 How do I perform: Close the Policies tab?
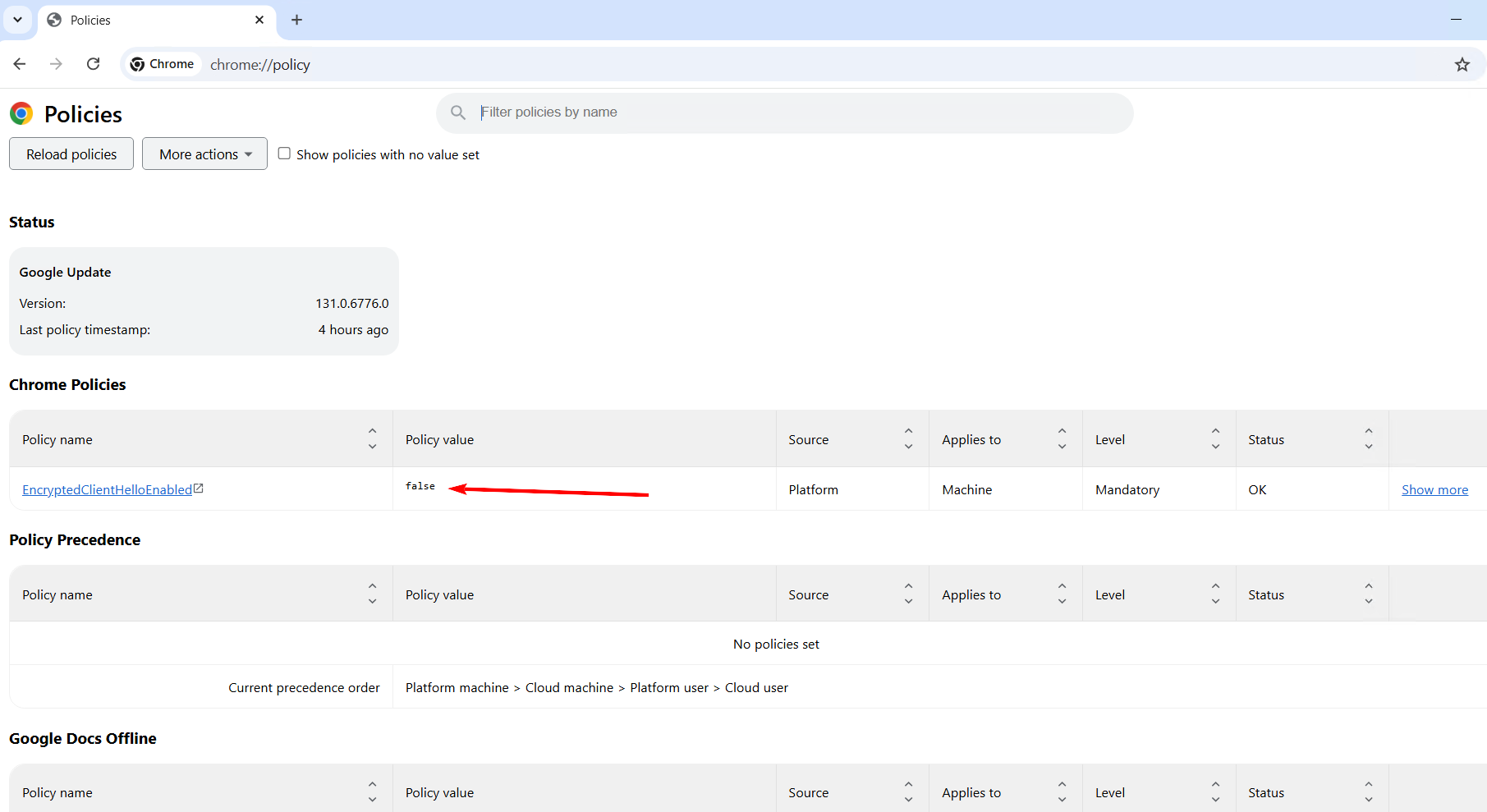pyautogui.click(x=259, y=20)
